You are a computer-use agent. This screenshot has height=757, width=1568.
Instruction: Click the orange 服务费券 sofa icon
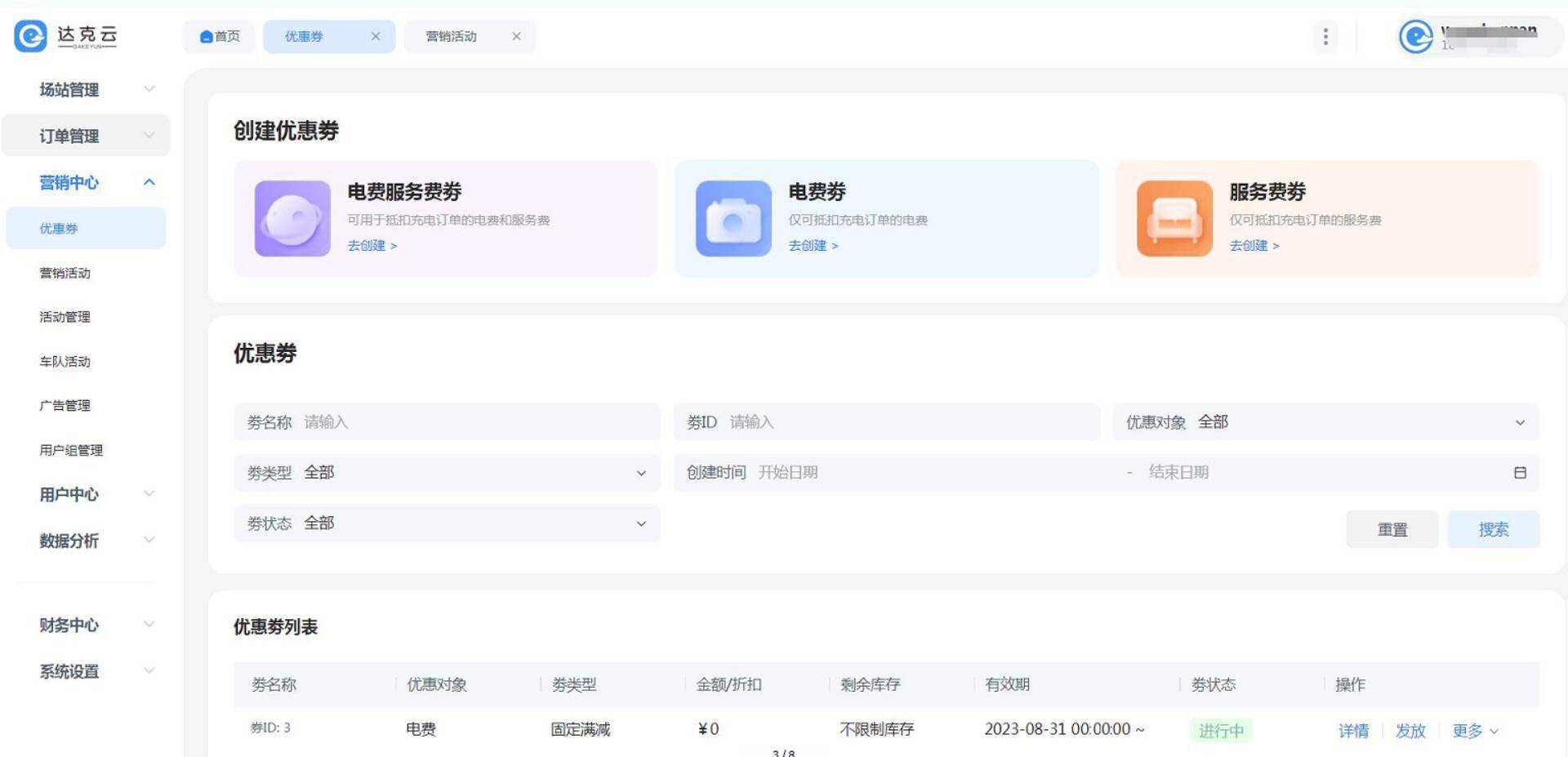pyautogui.click(x=1174, y=219)
